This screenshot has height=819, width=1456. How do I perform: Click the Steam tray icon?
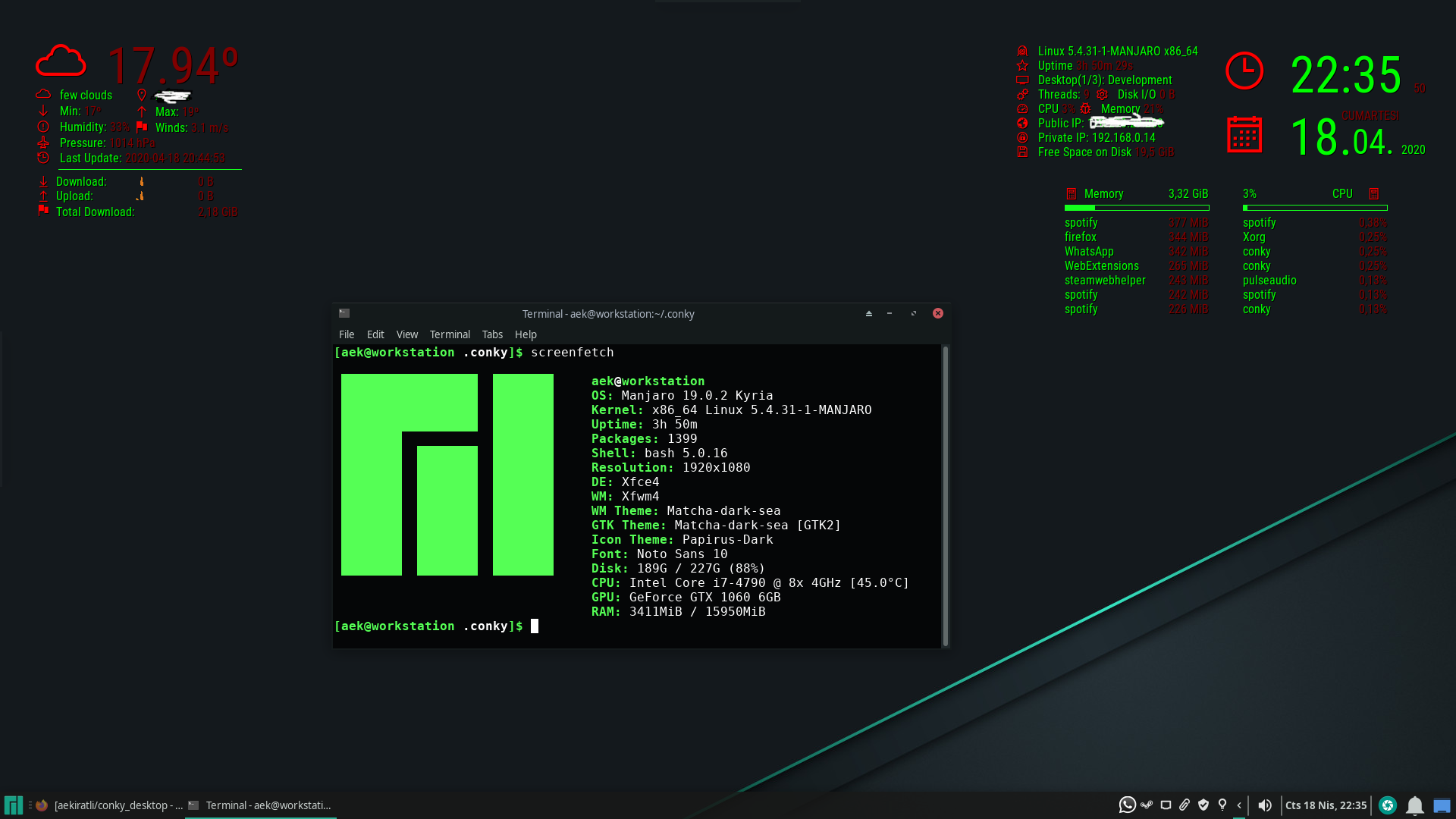(1147, 805)
